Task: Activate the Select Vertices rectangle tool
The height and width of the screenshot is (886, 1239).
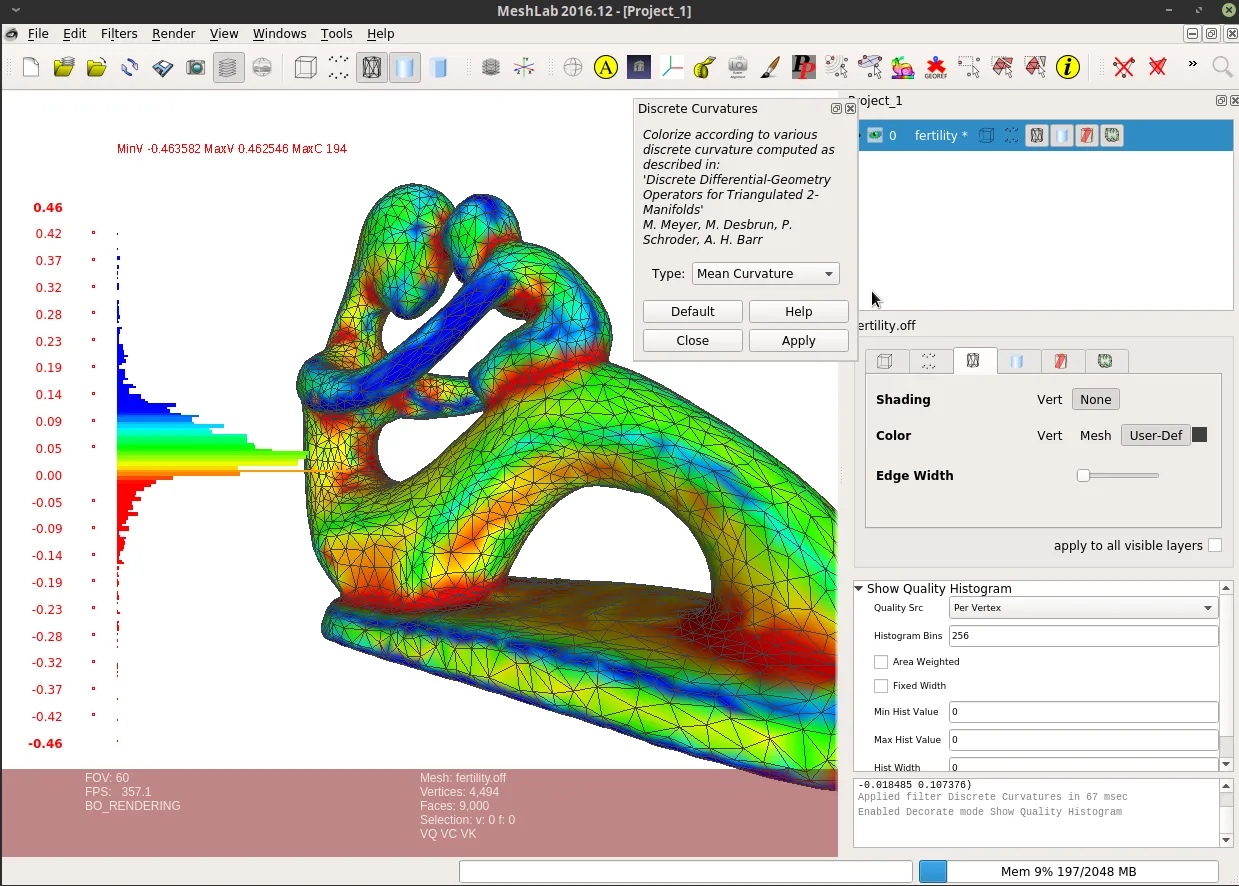Action: [969, 67]
